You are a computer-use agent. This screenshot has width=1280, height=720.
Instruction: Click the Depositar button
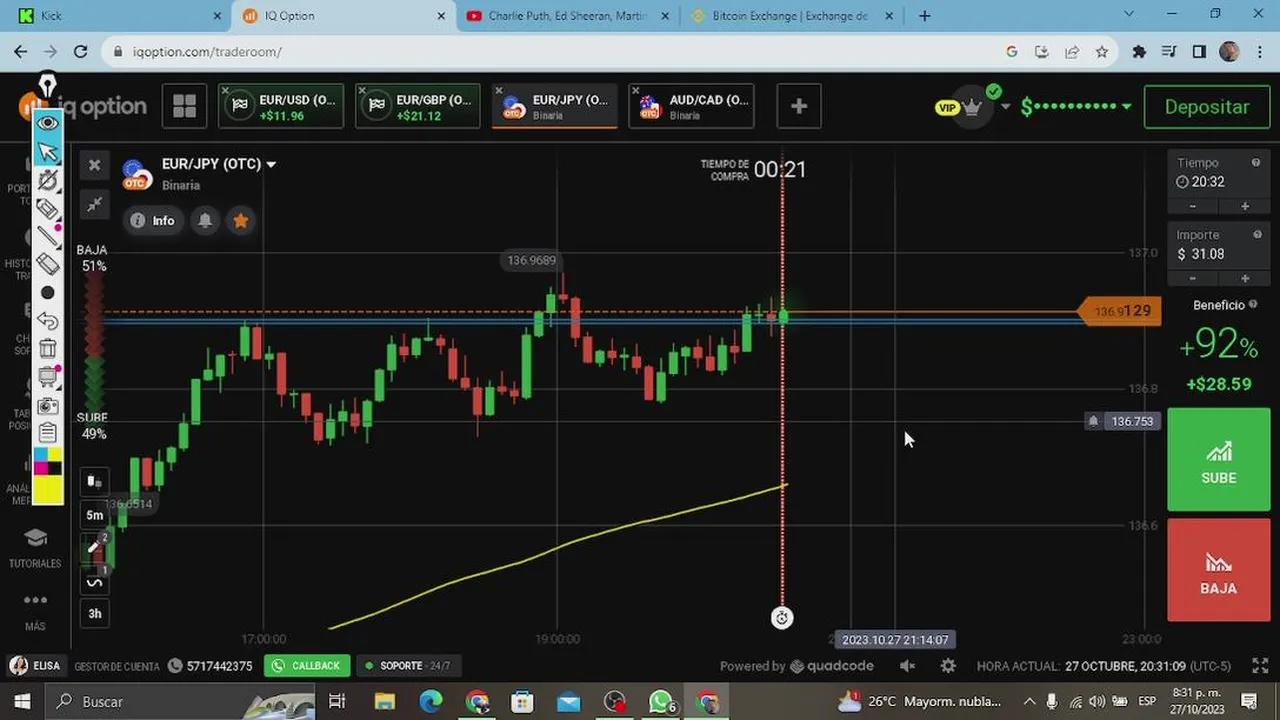(1207, 107)
